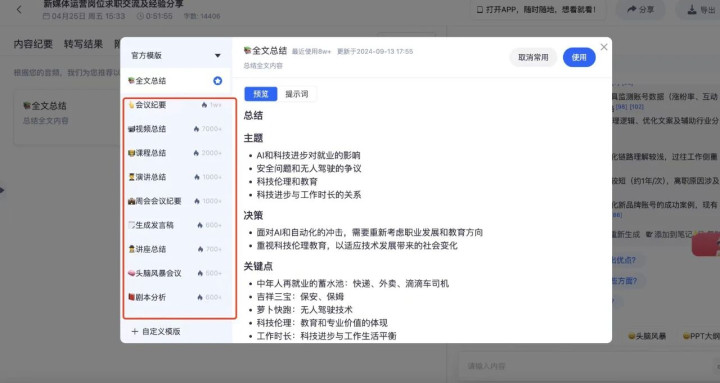Viewport: 720px width, 383px height.
Task: Select the 视频总结 template icon
Action: [131, 129]
